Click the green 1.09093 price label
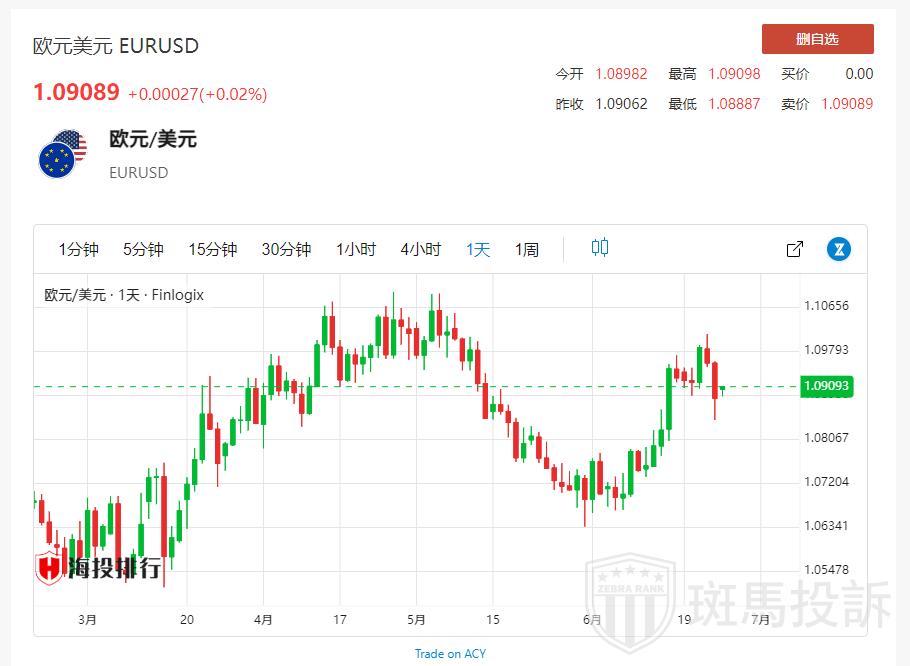Image resolution: width=910 pixels, height=666 pixels. pos(825,386)
